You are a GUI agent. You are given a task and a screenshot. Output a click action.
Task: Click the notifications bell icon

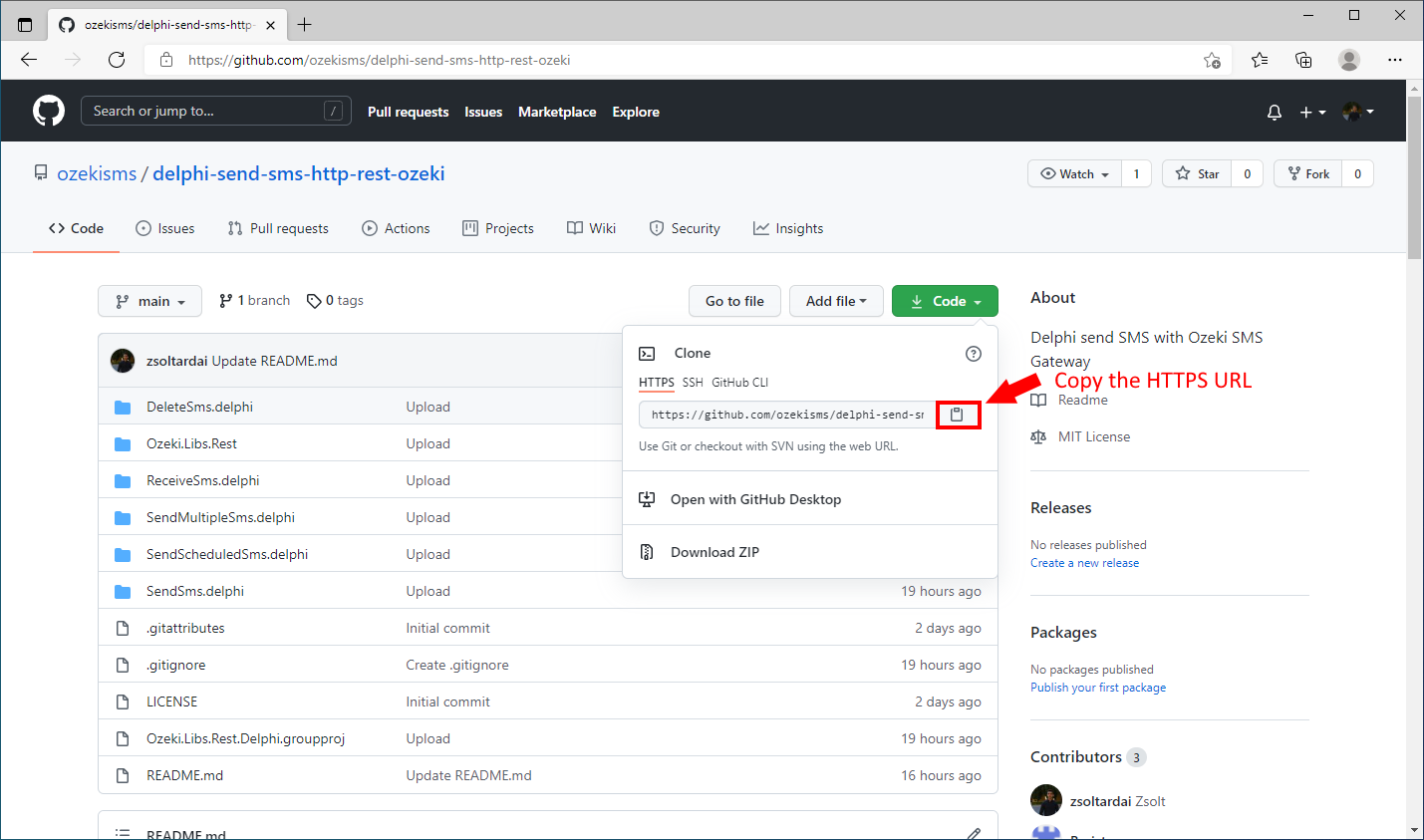1274,112
